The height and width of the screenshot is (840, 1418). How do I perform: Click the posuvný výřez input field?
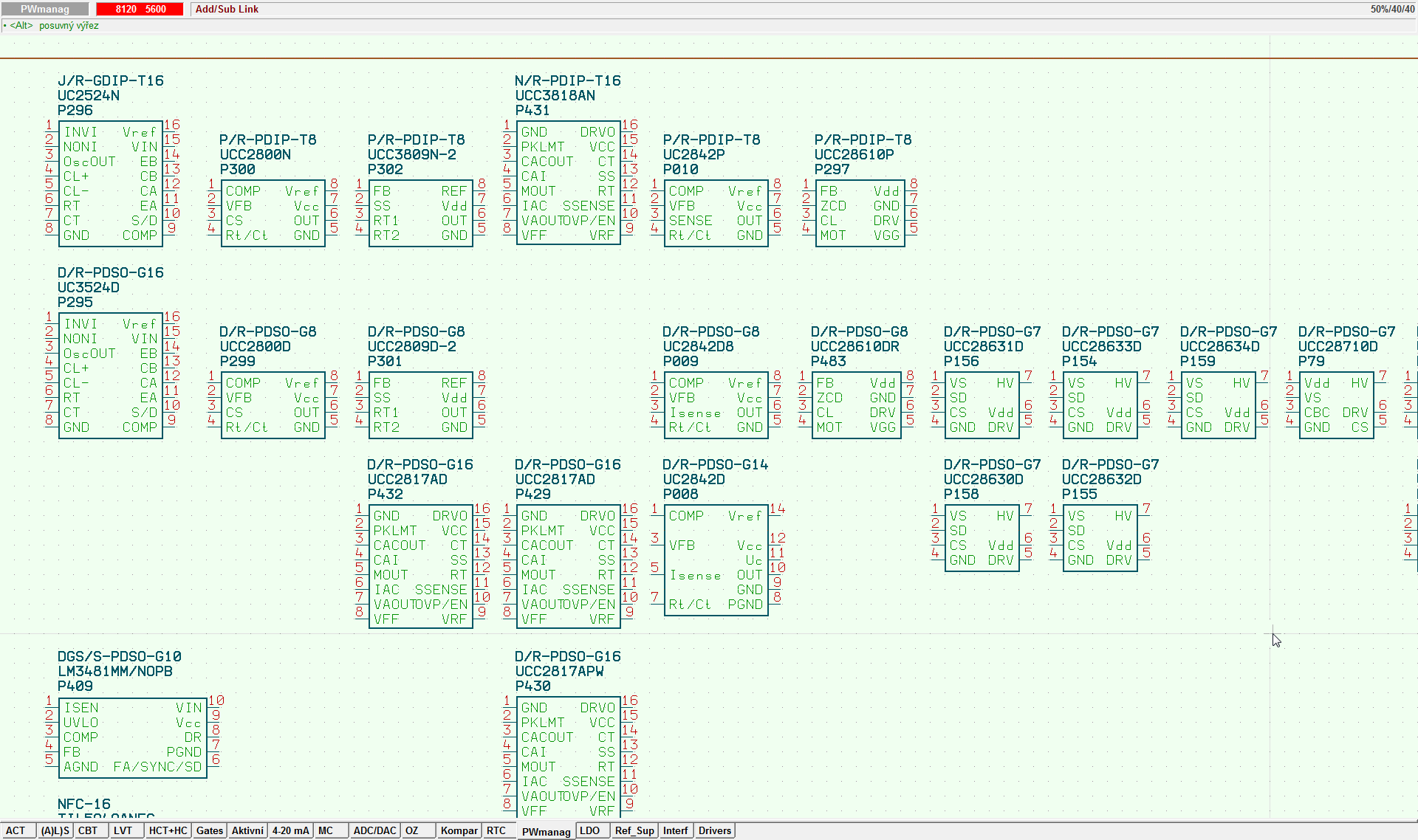[69, 25]
